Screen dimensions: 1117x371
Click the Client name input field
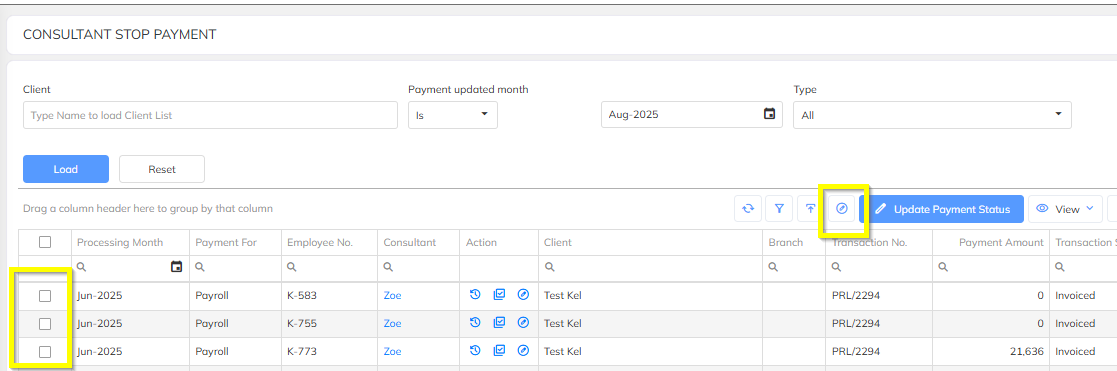click(x=210, y=115)
